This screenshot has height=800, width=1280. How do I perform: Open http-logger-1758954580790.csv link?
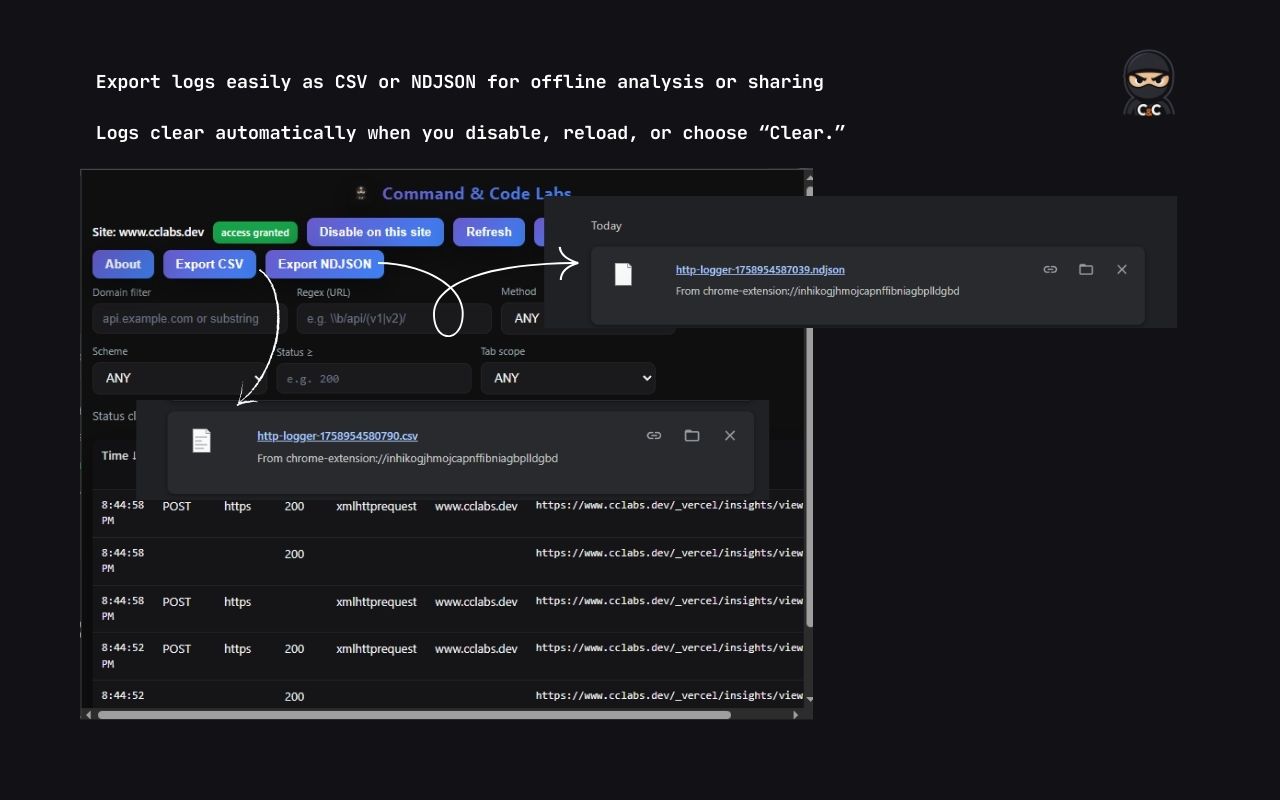[x=337, y=436]
